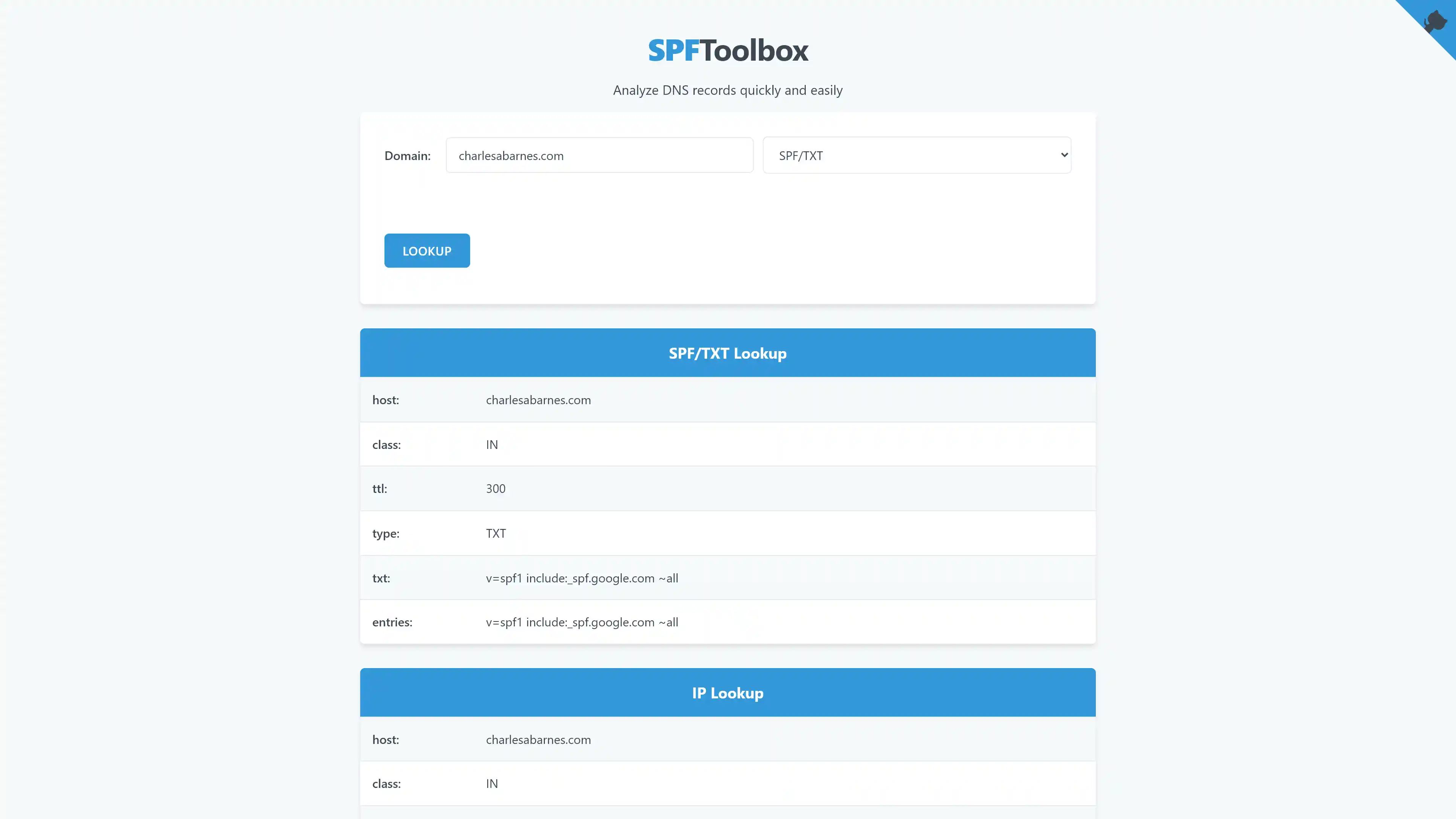Image resolution: width=1456 pixels, height=819 pixels.
Task: Select the ttl value 300
Action: tap(496, 489)
